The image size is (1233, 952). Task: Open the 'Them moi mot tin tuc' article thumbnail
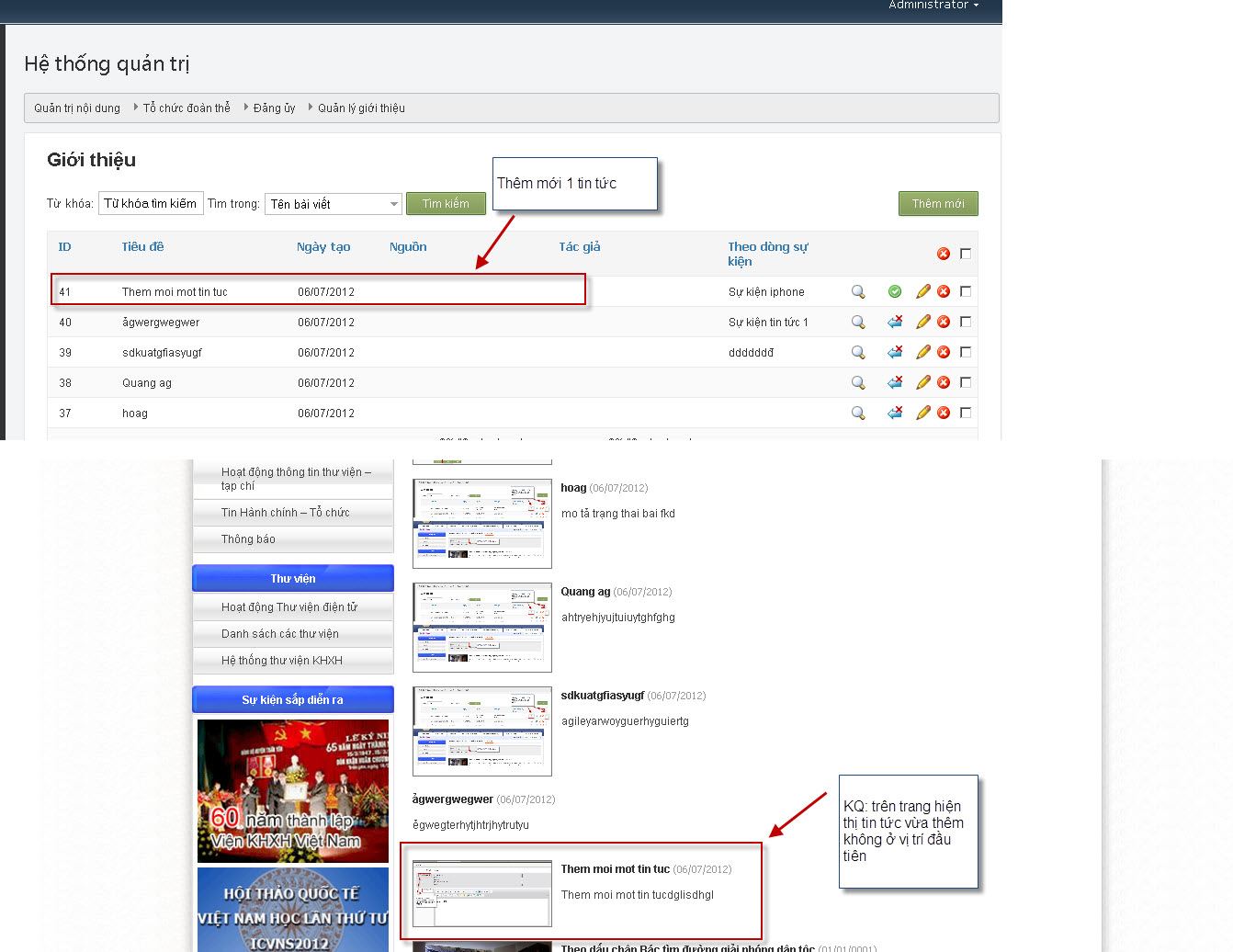pos(482,893)
